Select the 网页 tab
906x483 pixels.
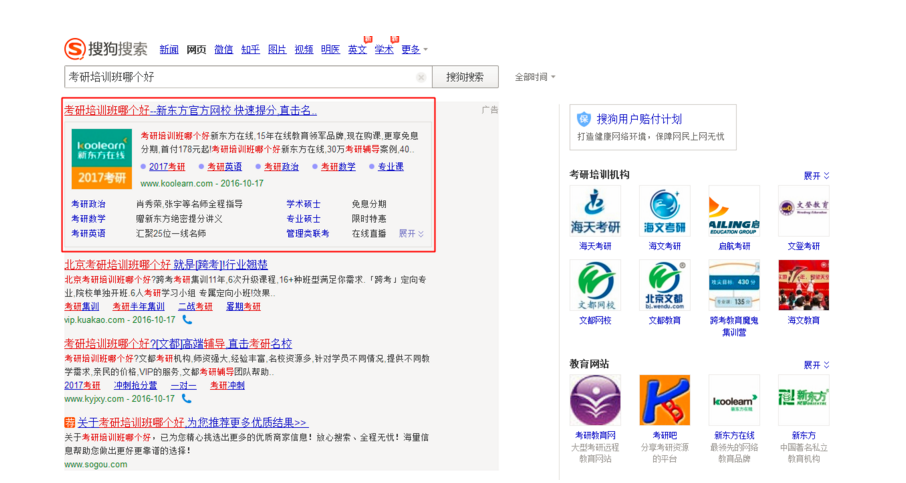pyautogui.click(x=196, y=50)
